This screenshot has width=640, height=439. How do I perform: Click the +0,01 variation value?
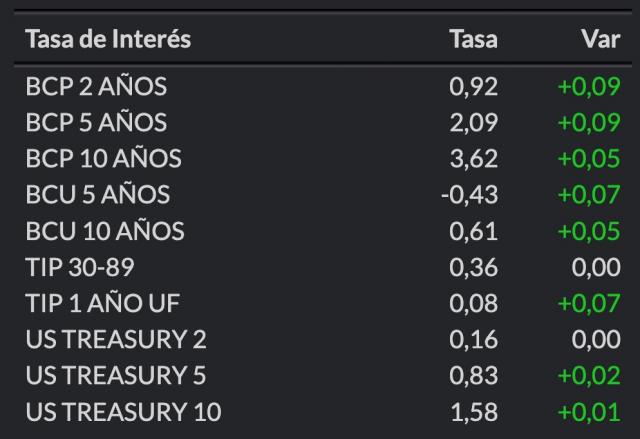coord(589,411)
